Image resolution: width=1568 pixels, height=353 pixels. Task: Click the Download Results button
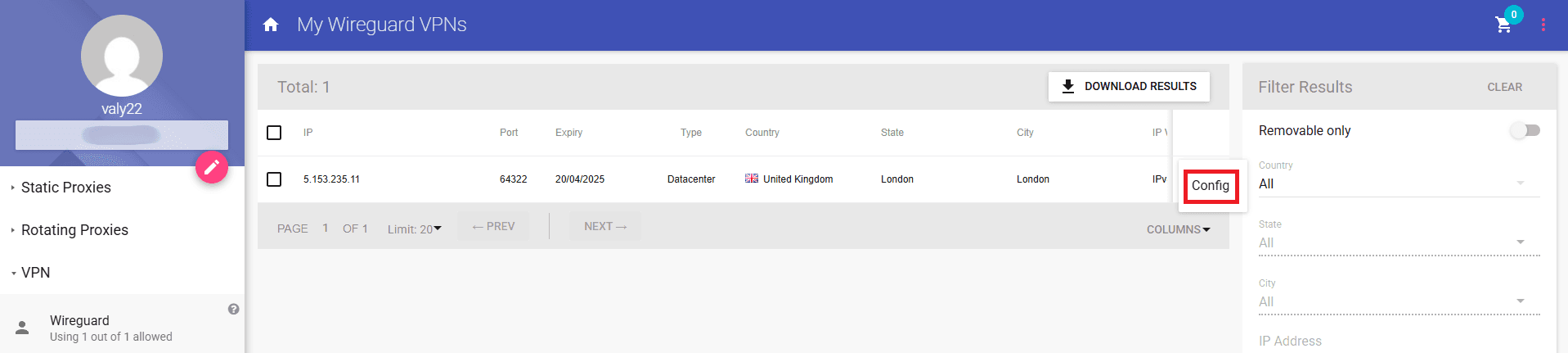[x=1129, y=86]
